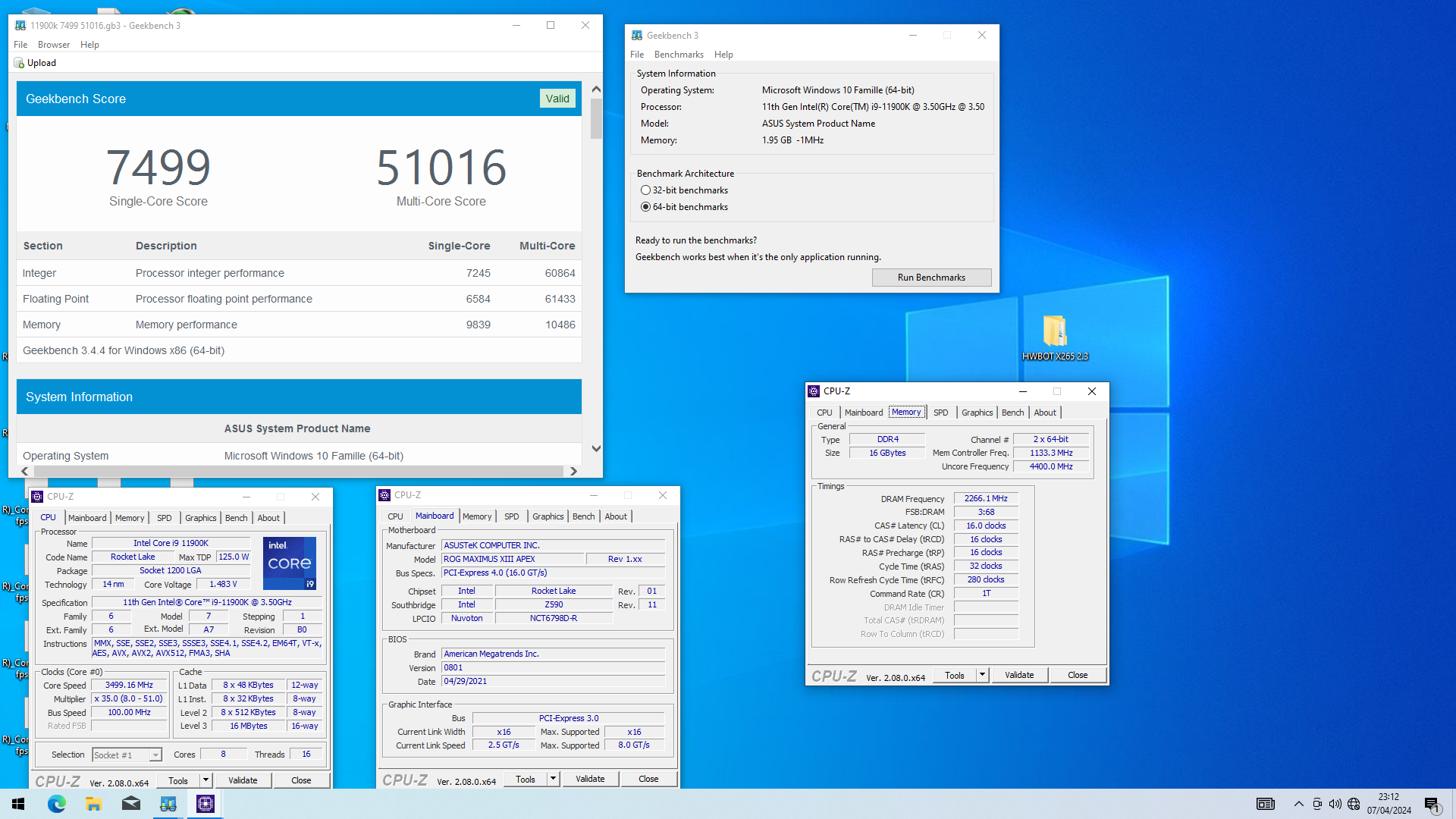Viewport: 1456px width, 819px height.
Task: Click Geekbench 3 launcher window title icon
Action: pos(637,35)
